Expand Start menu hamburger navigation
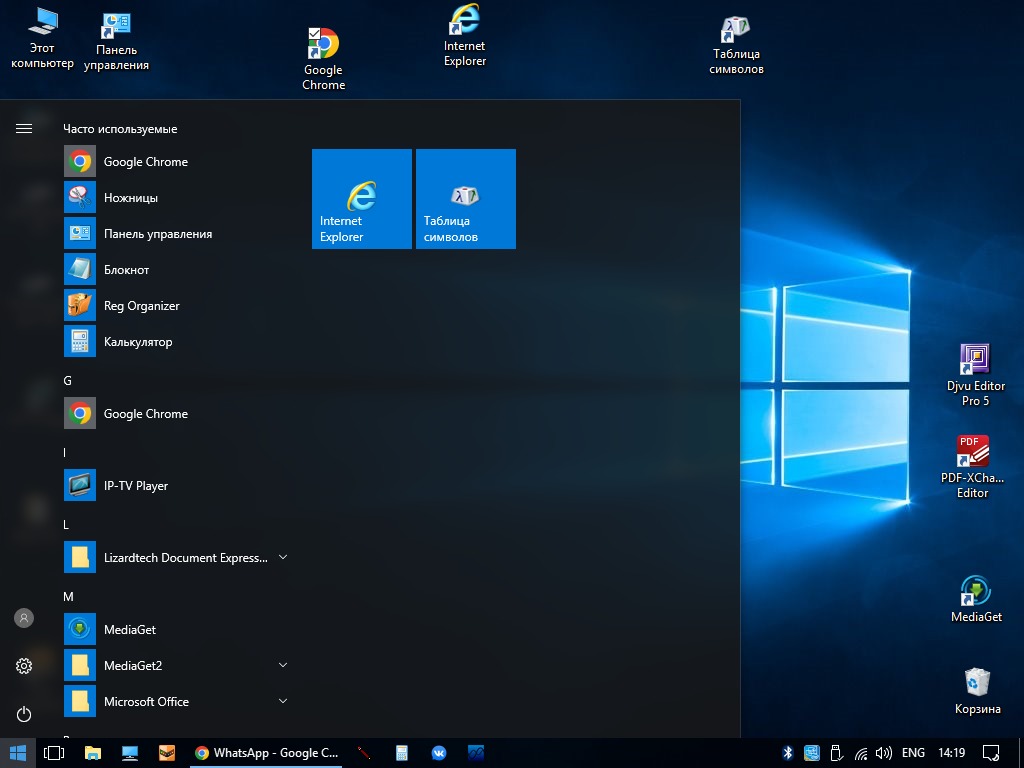 tap(24, 129)
